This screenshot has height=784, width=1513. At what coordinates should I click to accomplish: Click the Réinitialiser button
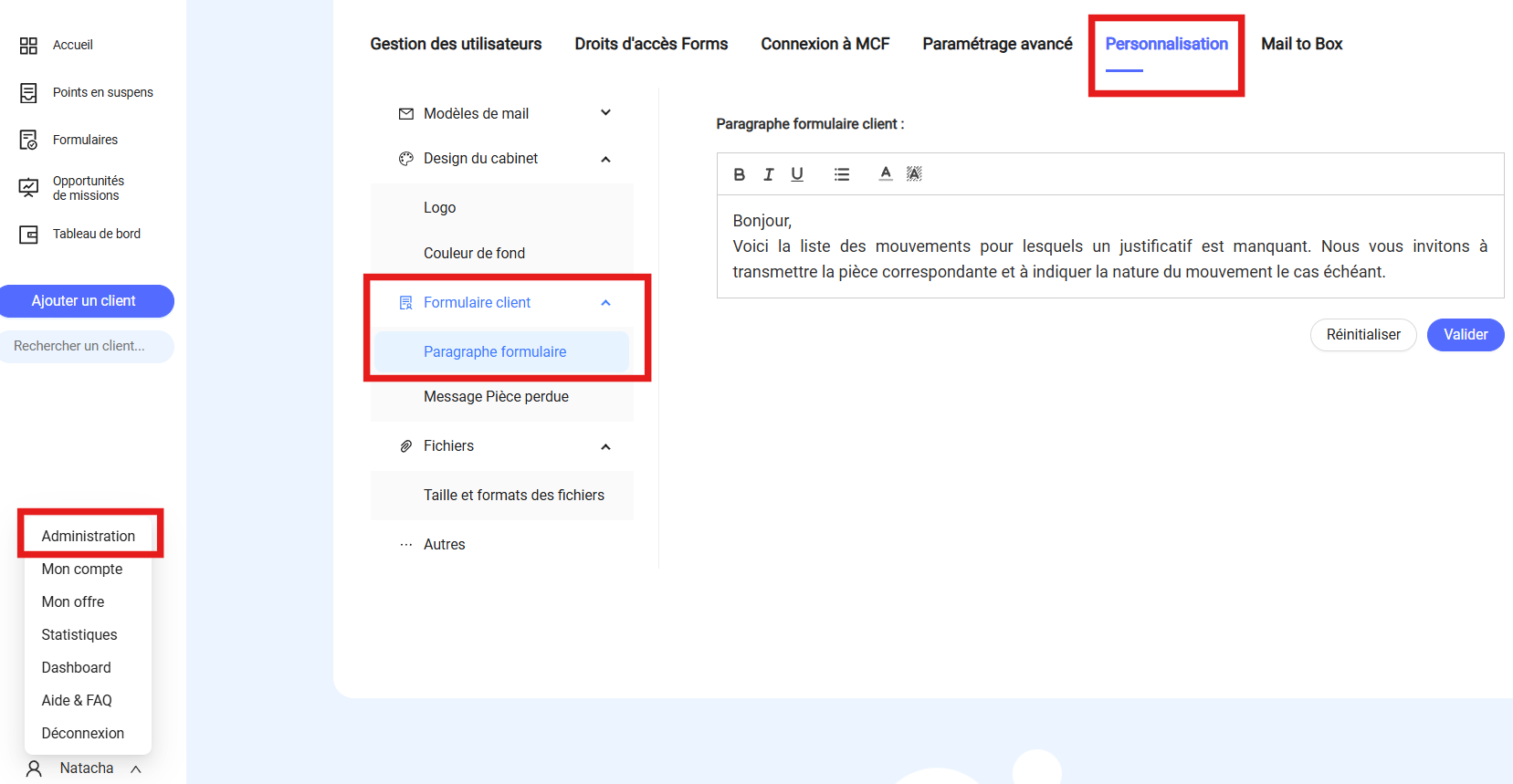[x=1362, y=335]
